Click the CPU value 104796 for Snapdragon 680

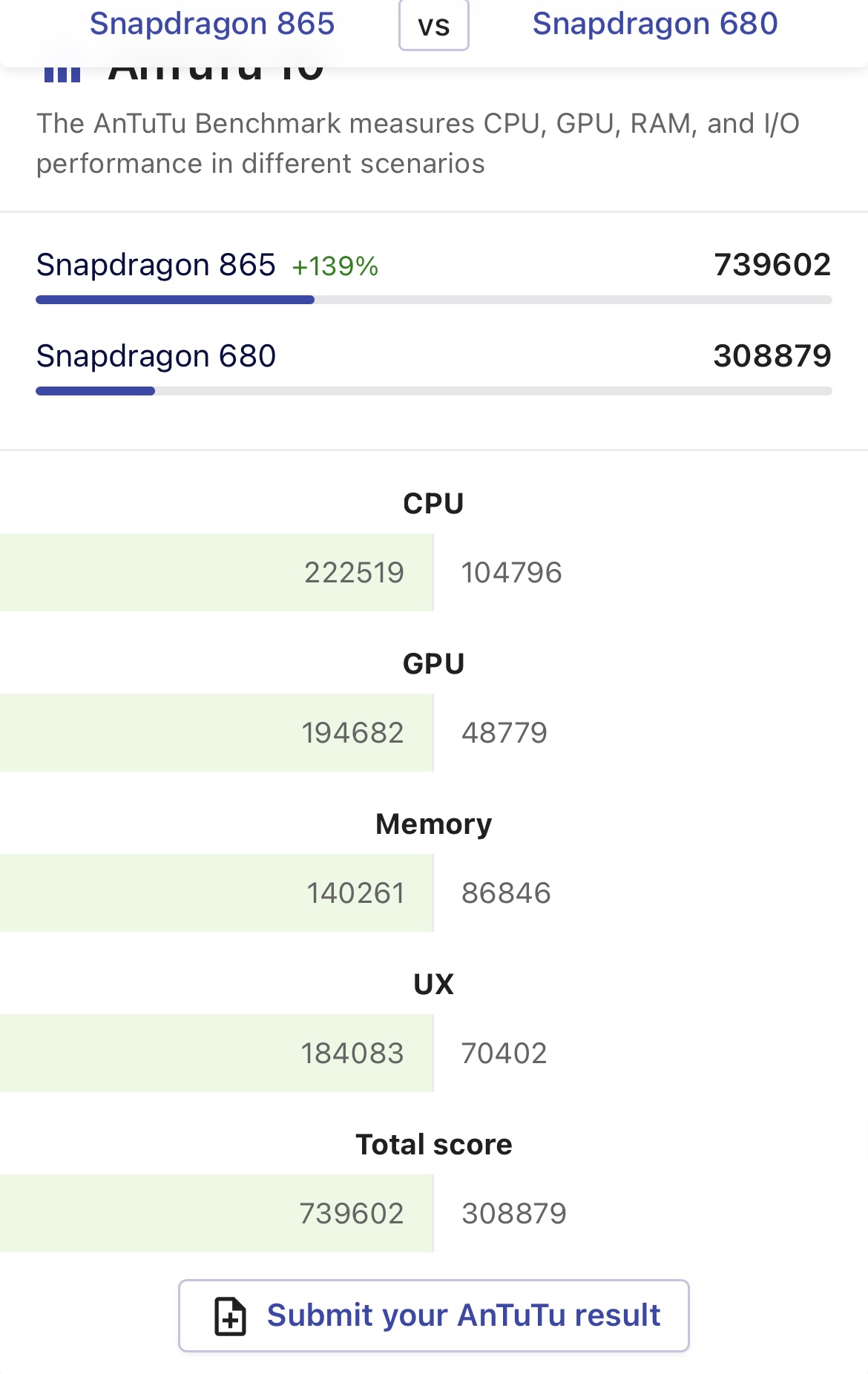point(511,573)
